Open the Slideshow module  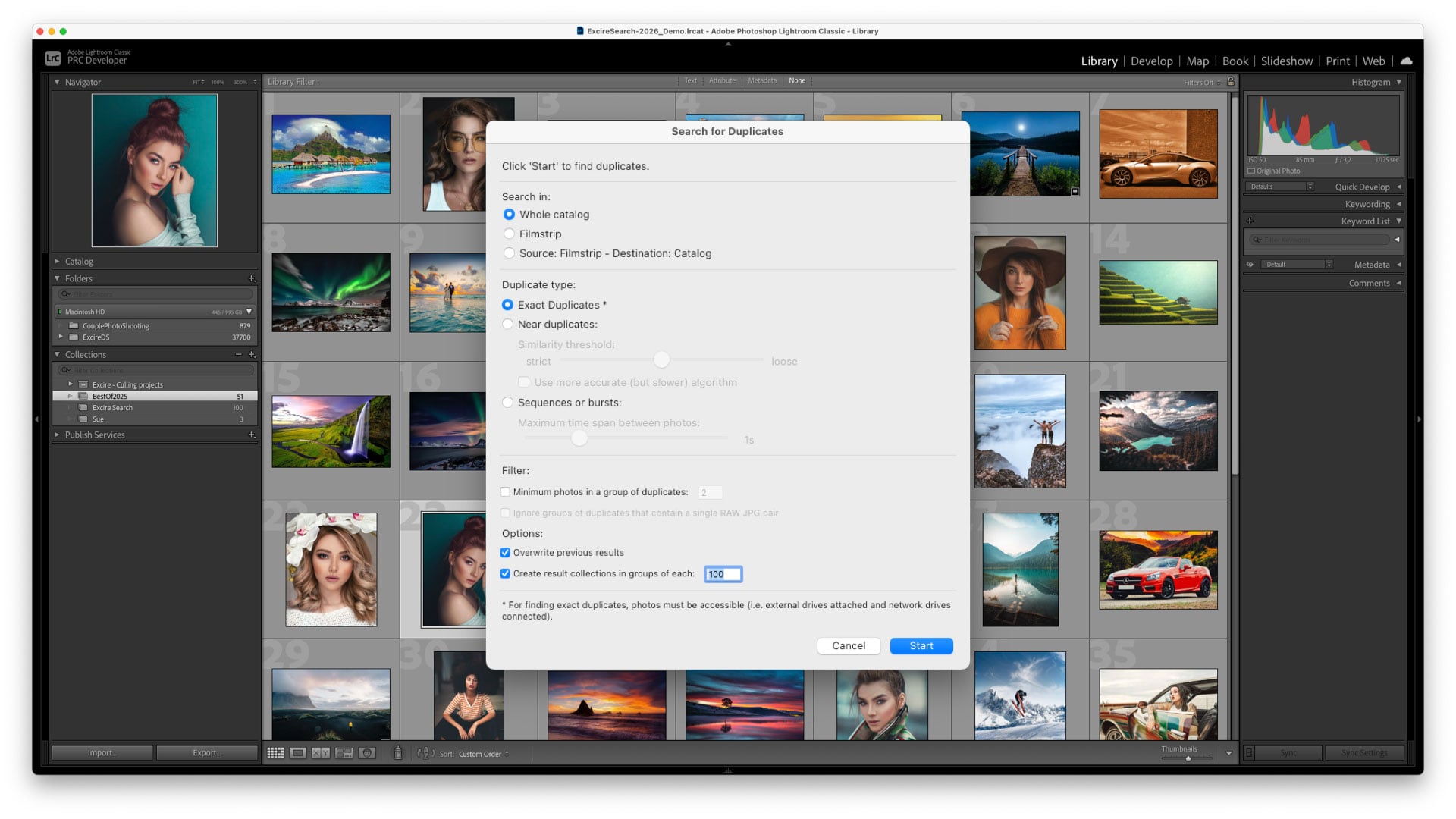pos(1286,61)
